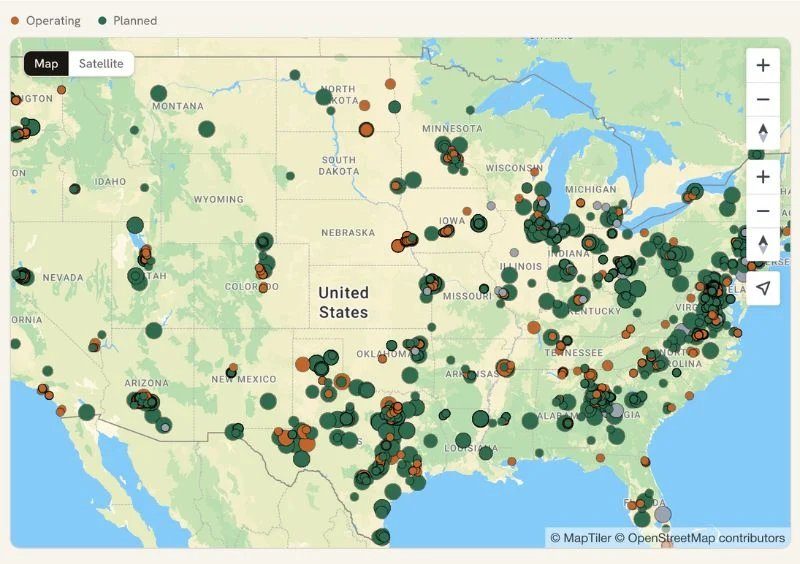Screen dimensions: 800x564
Task: Select the outlined orange marker above SOUTH DAKOTA
Action: tap(366, 130)
